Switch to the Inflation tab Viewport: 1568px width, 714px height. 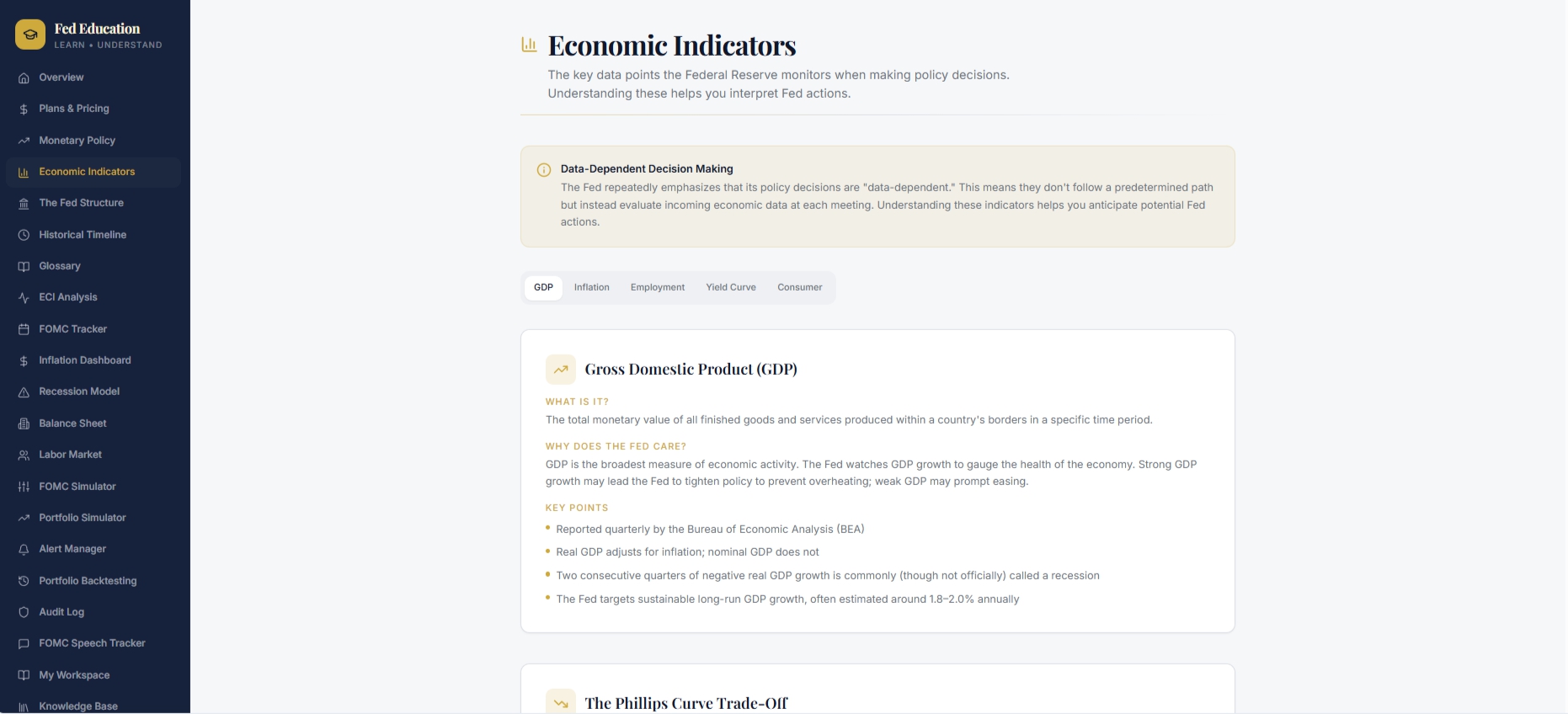[x=592, y=287]
